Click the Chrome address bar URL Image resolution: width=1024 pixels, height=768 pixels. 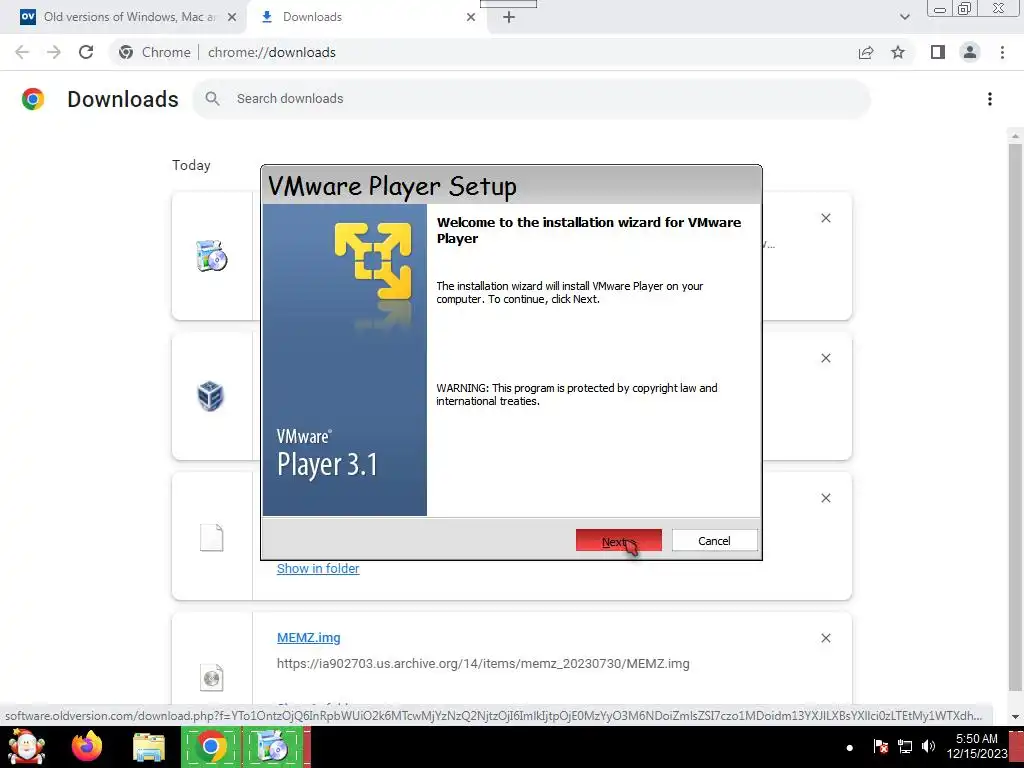click(x=272, y=52)
